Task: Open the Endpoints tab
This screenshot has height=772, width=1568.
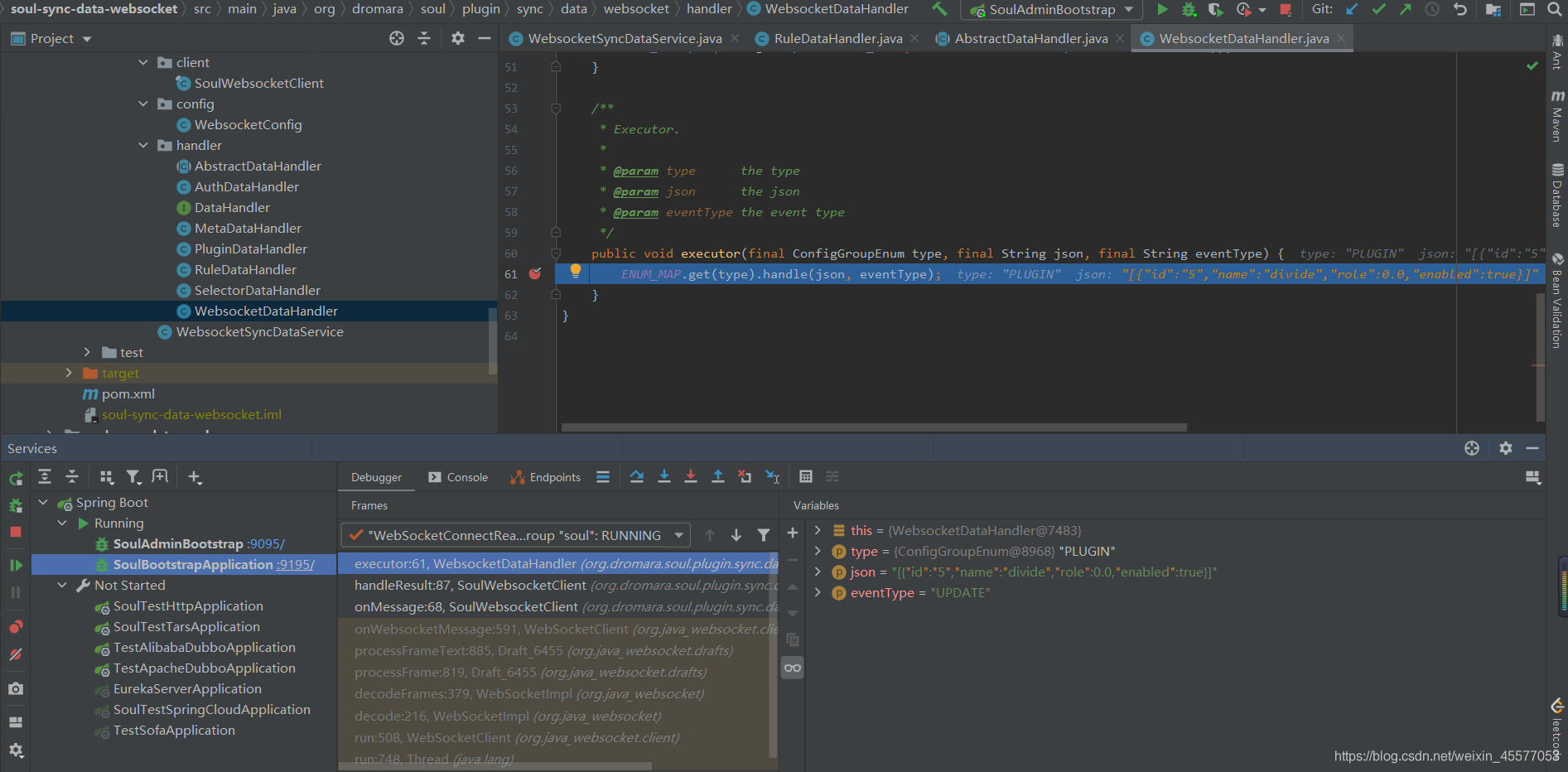Action: click(546, 477)
